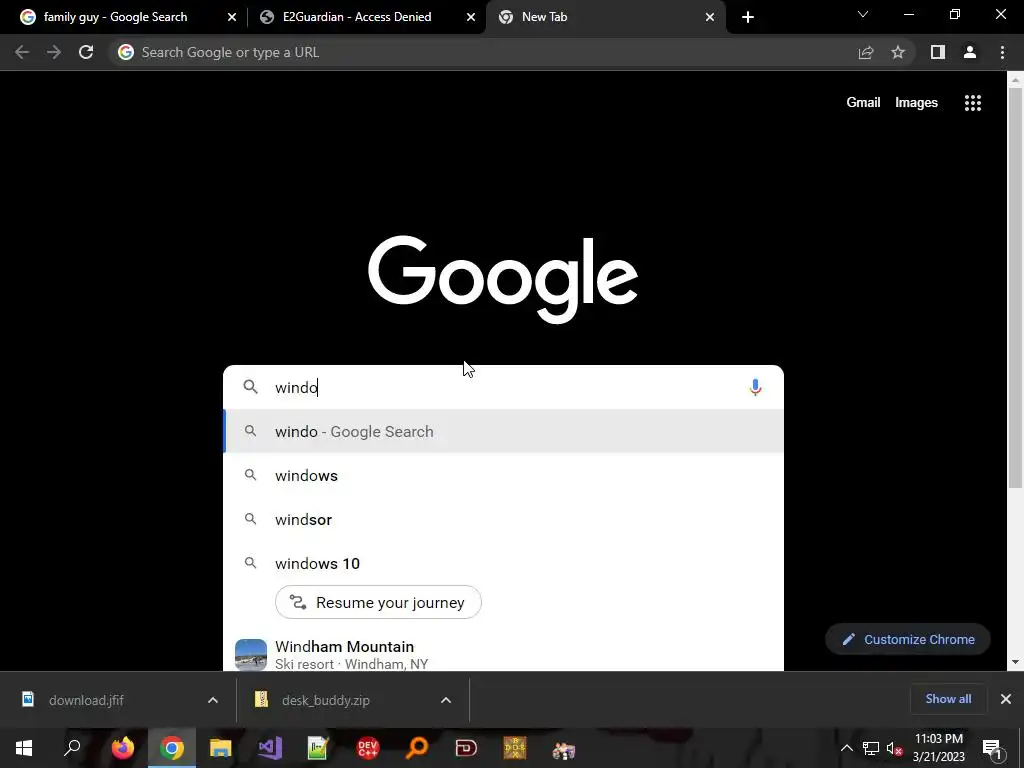
Task: Switch to Chrome in the taskbar
Action: tap(172, 748)
